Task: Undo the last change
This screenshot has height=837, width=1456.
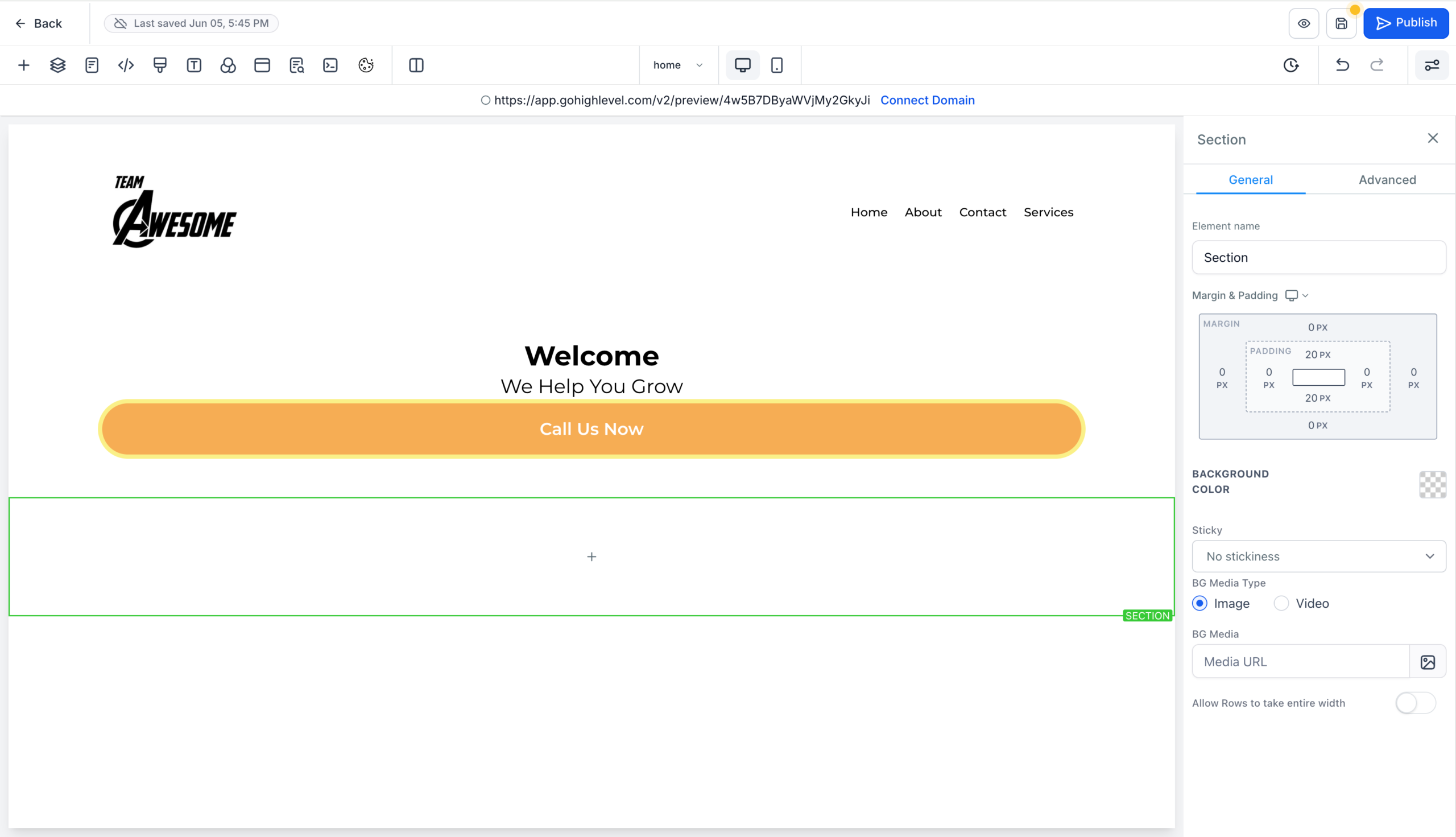Action: click(x=1342, y=65)
